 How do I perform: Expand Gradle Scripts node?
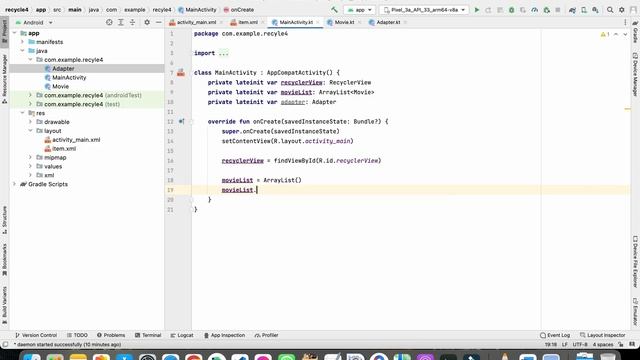tap(14, 184)
